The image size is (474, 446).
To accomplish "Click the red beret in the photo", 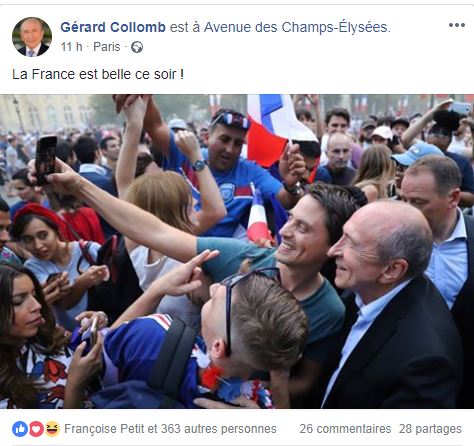I will [43, 218].
